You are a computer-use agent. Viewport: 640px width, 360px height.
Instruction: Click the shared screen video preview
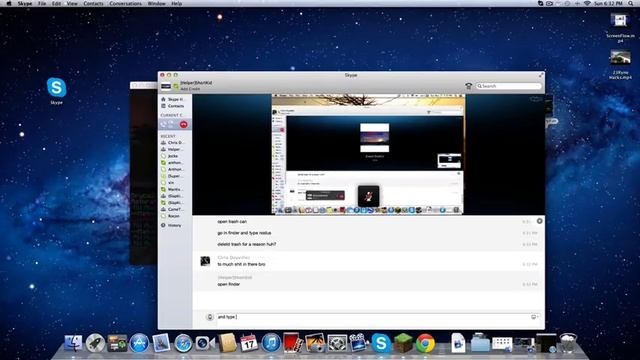point(368,154)
